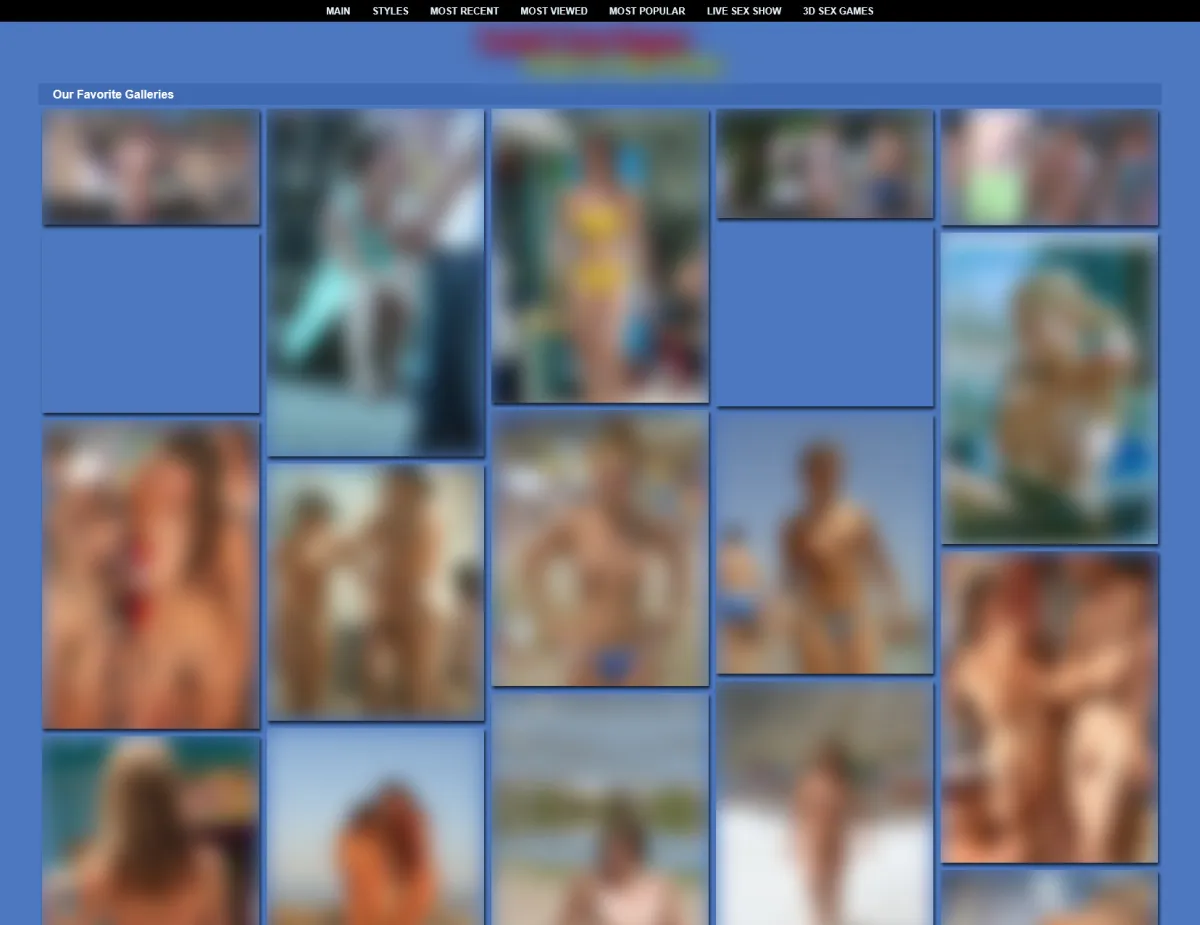Open the MOST POPULAR page
This screenshot has height=925, width=1200.
click(x=647, y=11)
